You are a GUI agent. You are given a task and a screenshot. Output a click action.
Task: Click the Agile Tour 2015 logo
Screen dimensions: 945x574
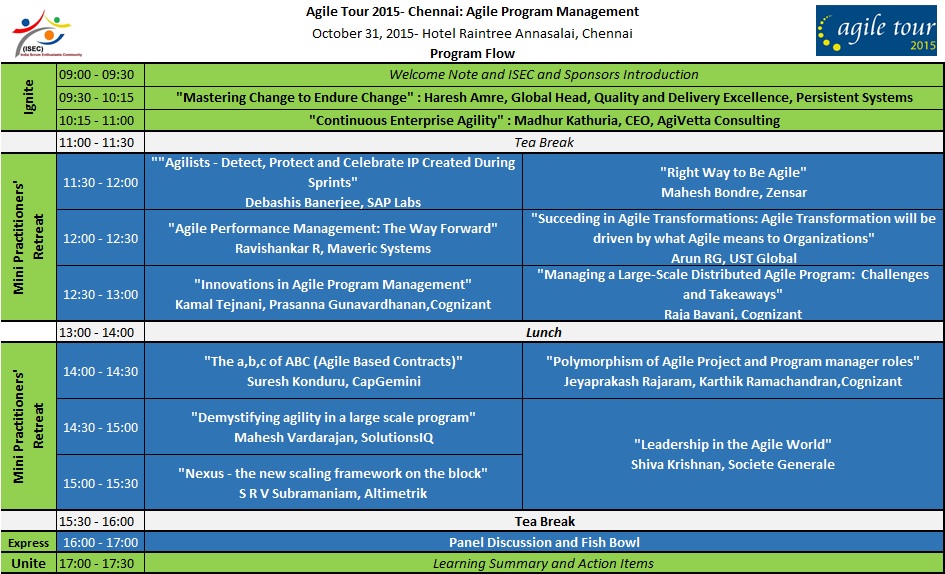[876, 30]
